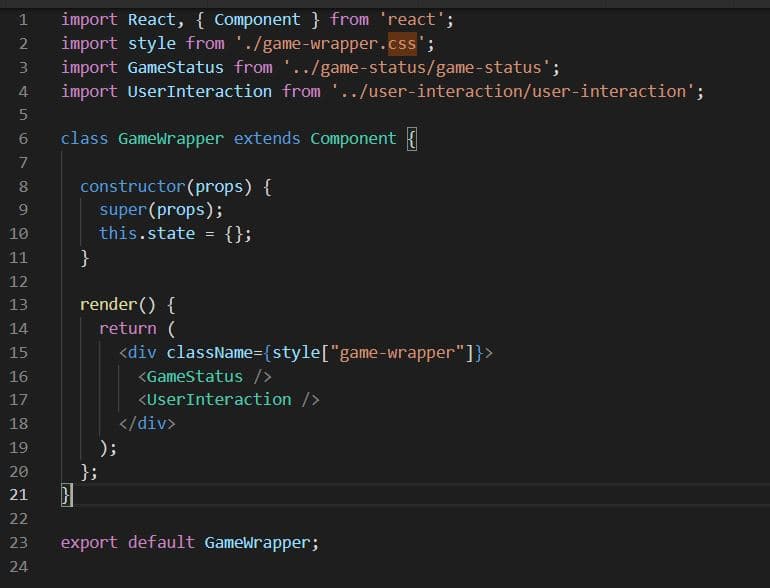Click 'GameWrapper' in the export statement
770x588 pixels.
pos(257,543)
